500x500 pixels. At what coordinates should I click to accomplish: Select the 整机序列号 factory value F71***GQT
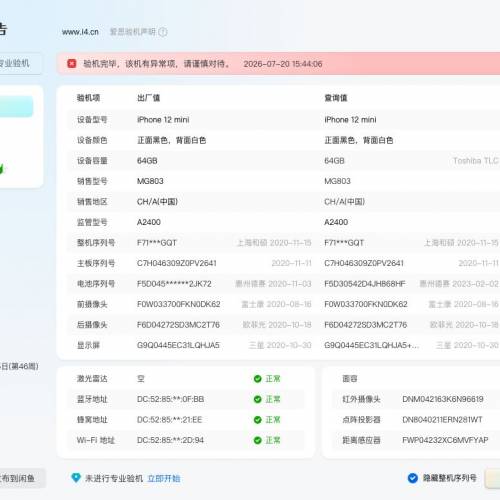157,243
